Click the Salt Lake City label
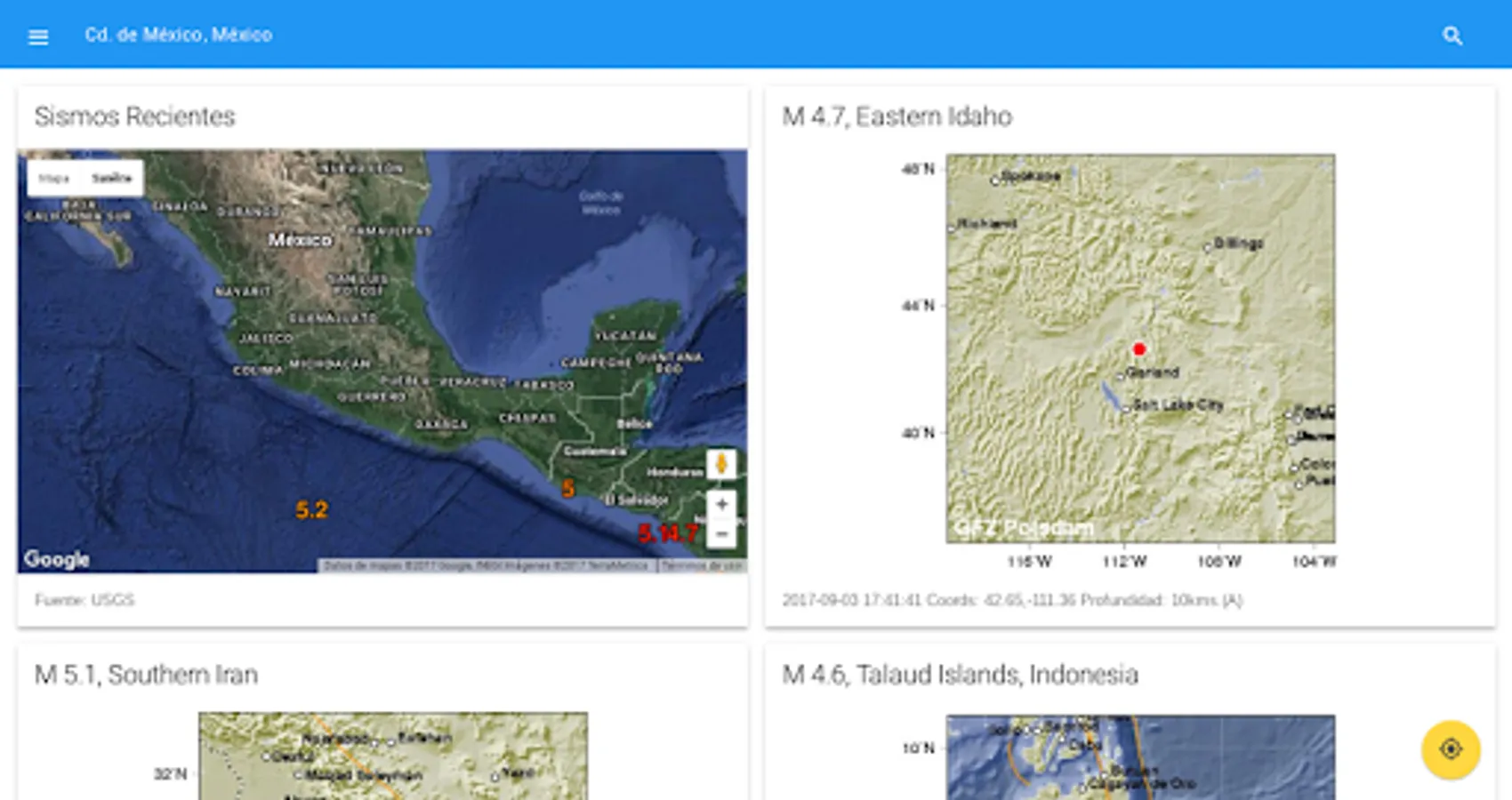 pyautogui.click(x=1178, y=404)
